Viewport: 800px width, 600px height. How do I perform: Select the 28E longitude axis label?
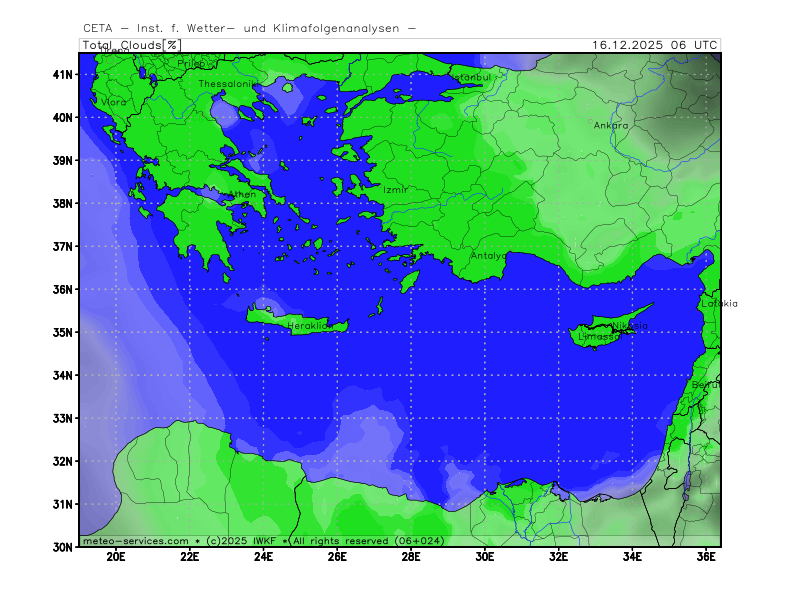411,557
